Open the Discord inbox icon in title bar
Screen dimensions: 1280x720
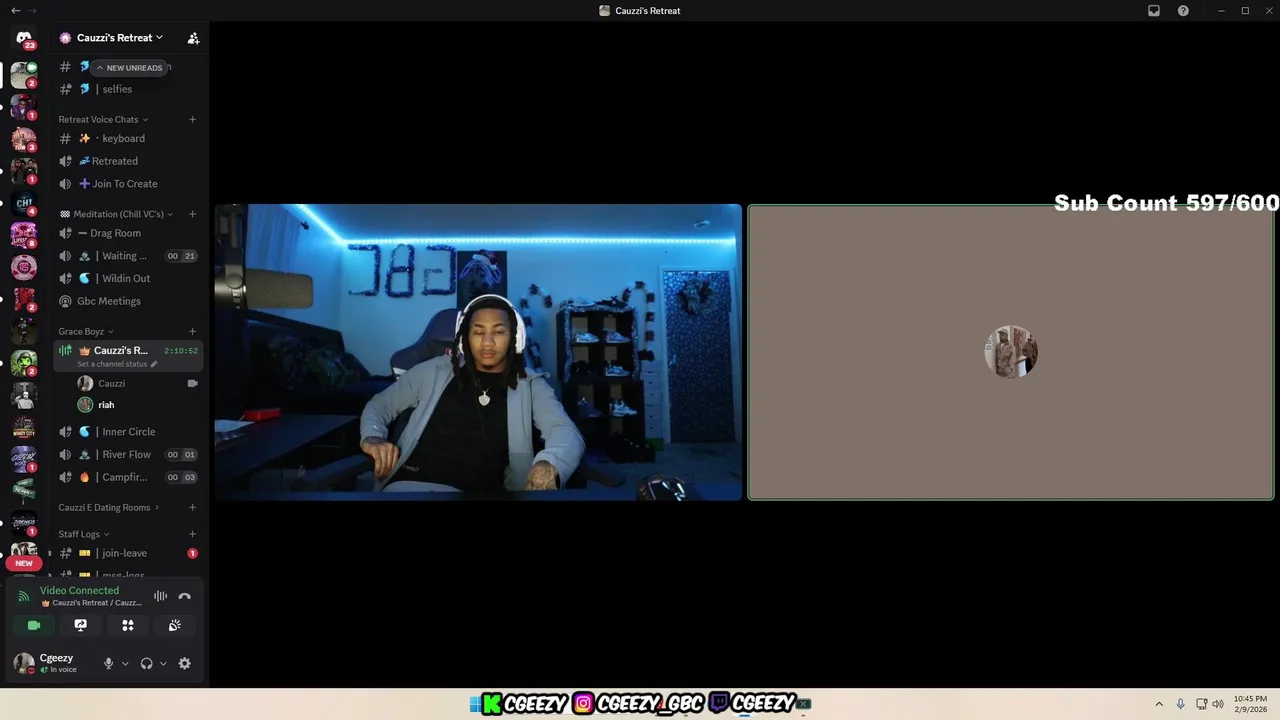click(x=1154, y=11)
